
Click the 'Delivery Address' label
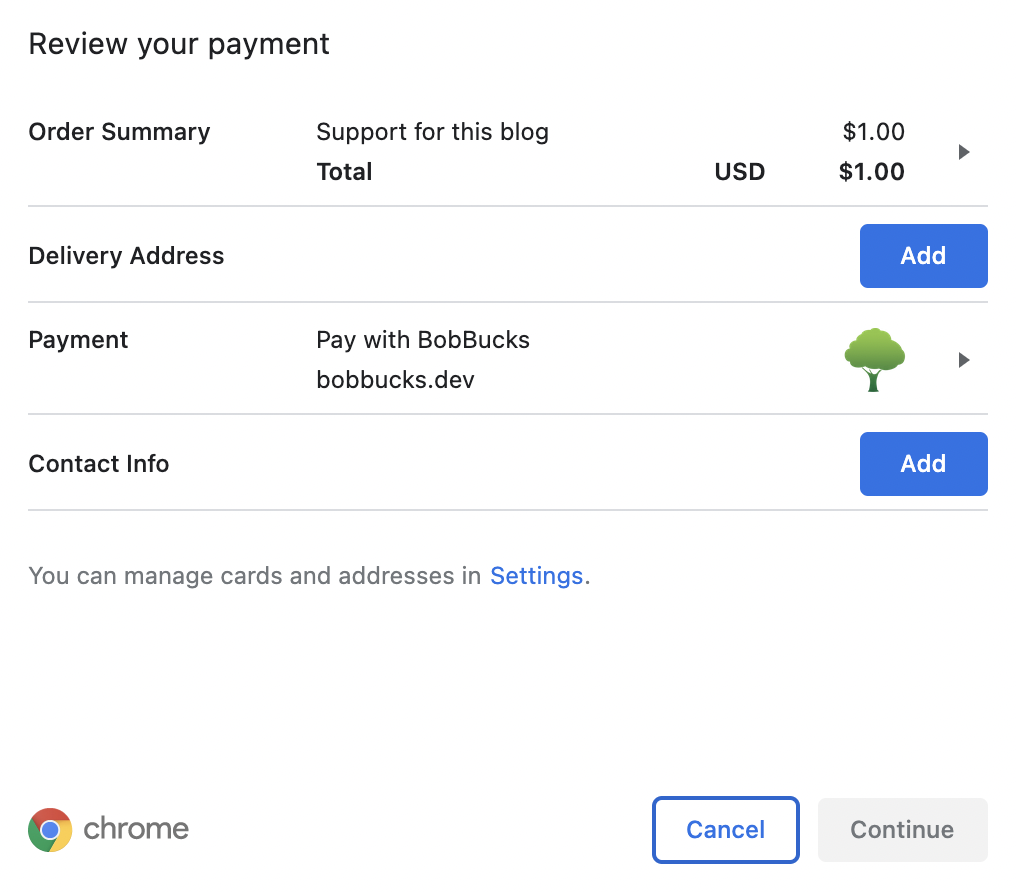pos(126,256)
